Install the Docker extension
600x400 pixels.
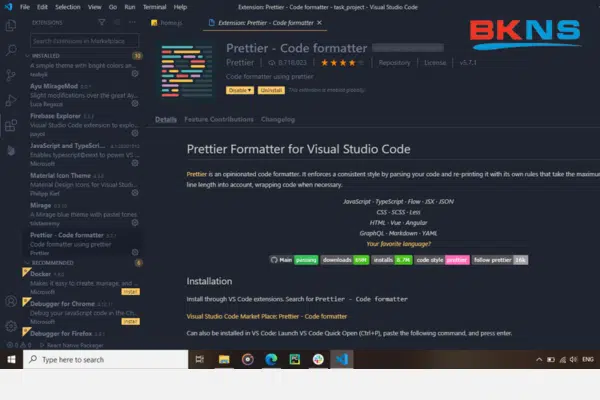click(x=130, y=292)
